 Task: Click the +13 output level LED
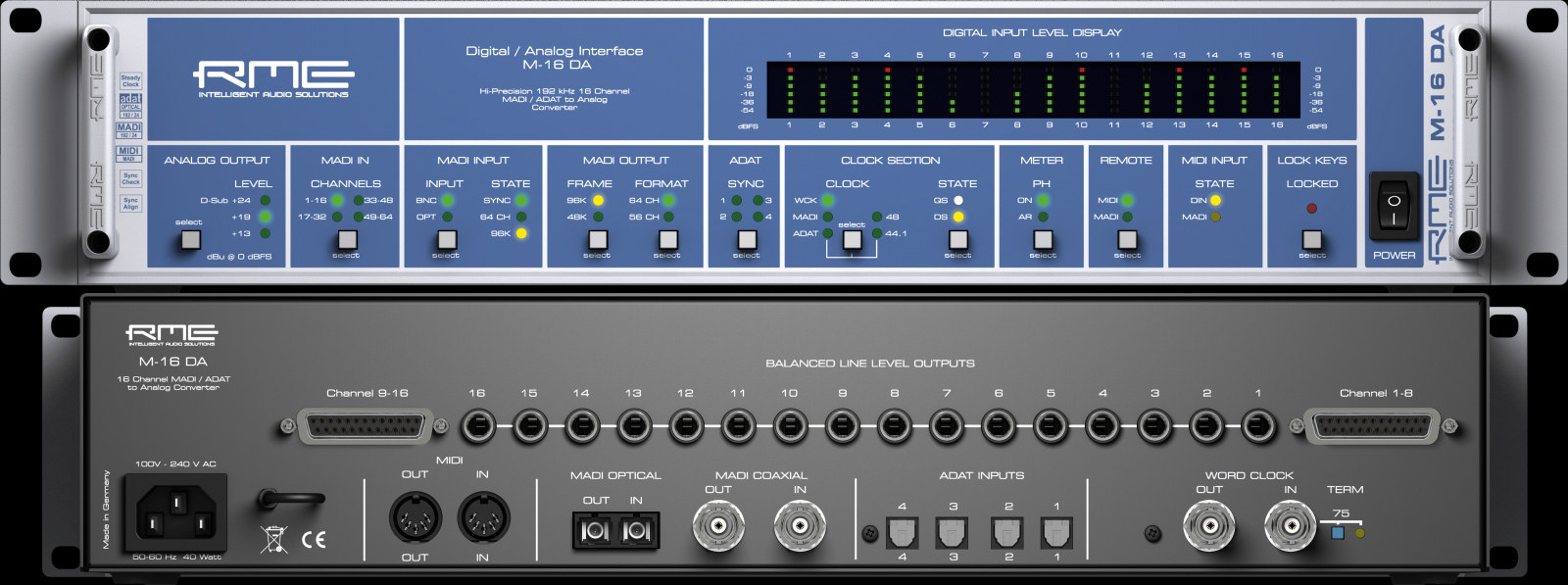[x=265, y=233]
